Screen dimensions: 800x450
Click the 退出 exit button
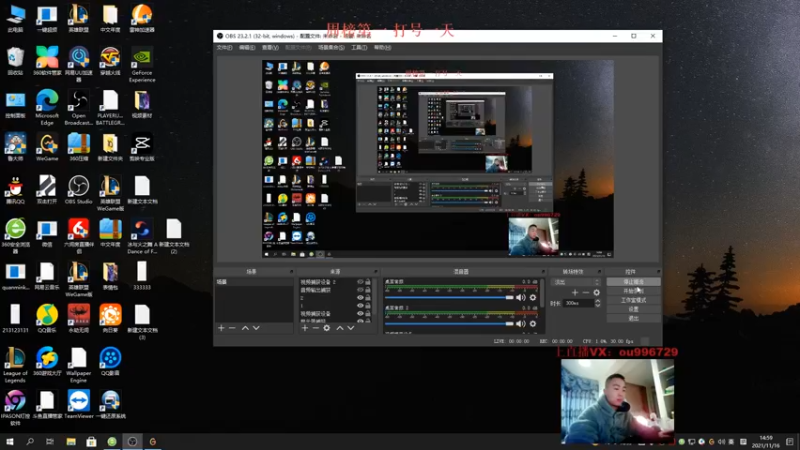[633, 318]
